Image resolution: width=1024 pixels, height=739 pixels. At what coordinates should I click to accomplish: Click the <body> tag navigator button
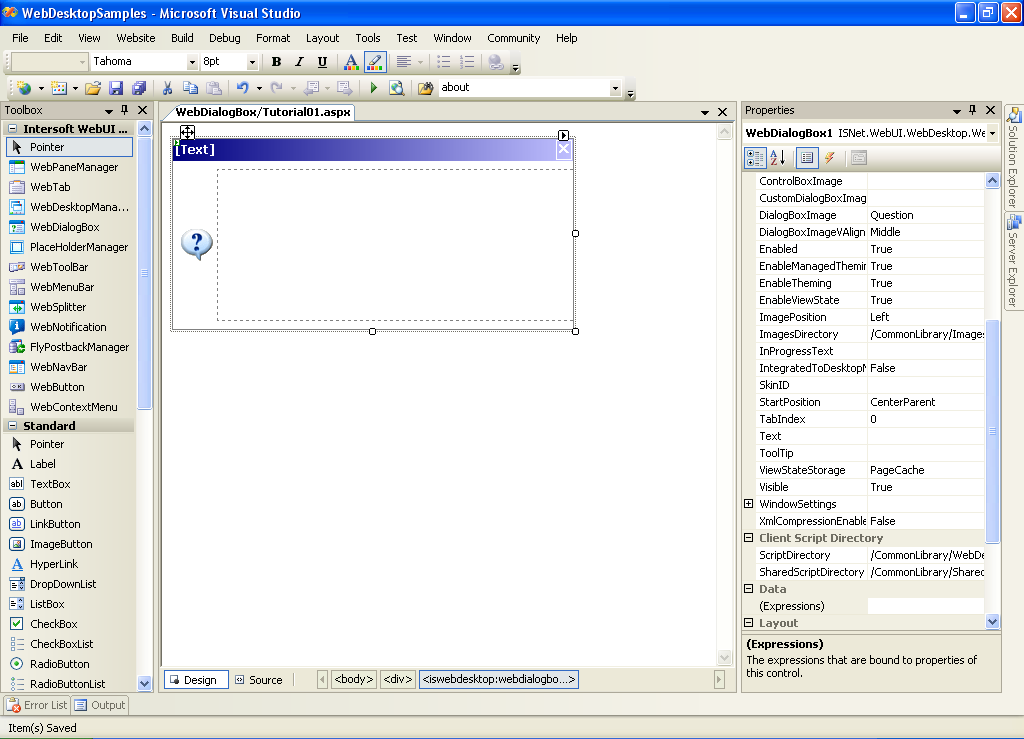[x=354, y=680]
